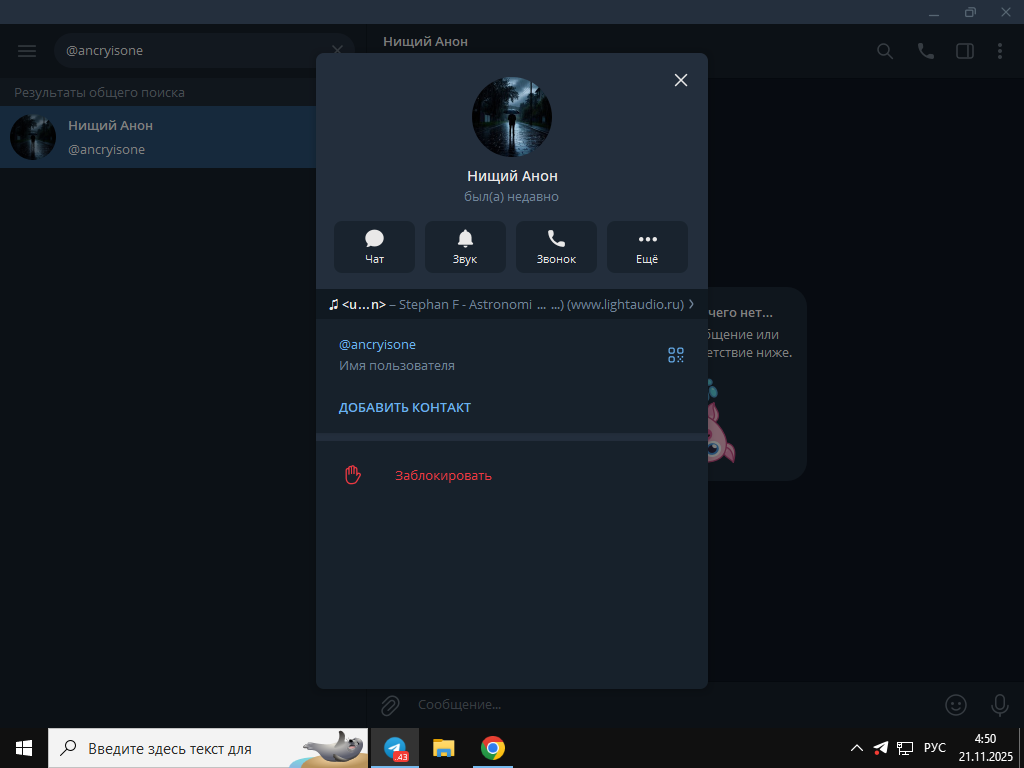Open the Windows Start menu
1024x768 pixels.
click(24, 748)
